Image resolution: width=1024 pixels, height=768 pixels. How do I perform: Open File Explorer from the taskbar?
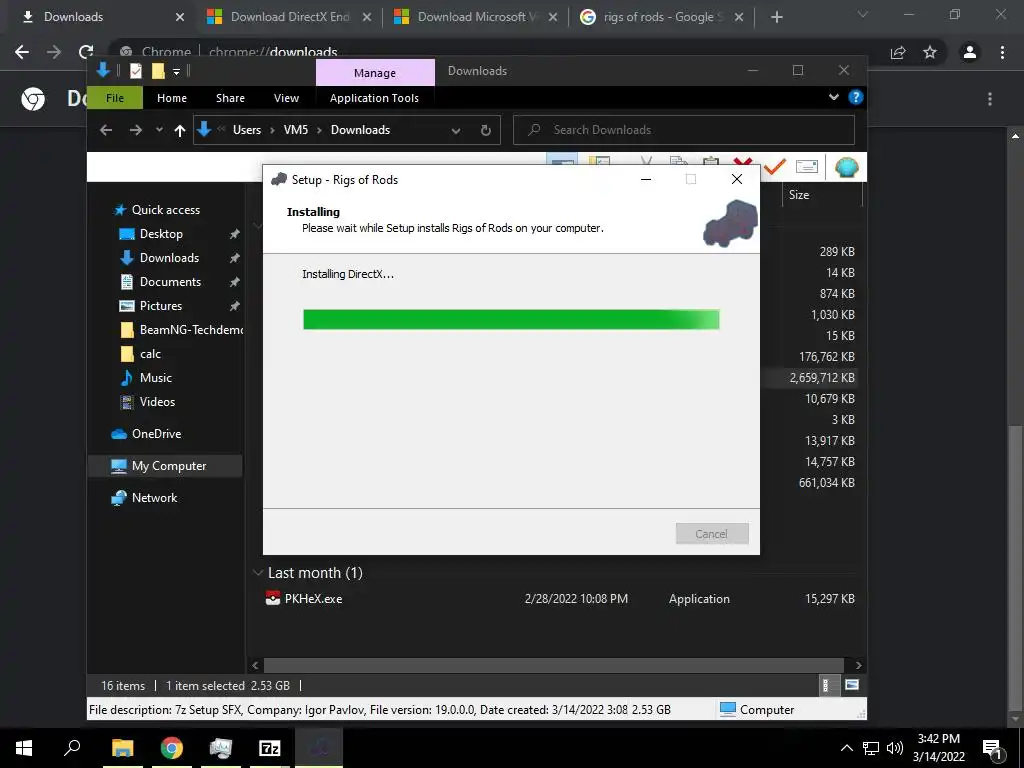coord(122,748)
